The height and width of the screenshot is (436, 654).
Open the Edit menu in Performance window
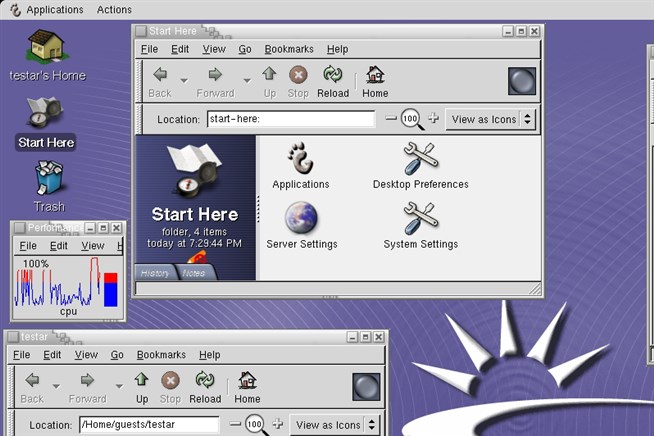(x=59, y=246)
